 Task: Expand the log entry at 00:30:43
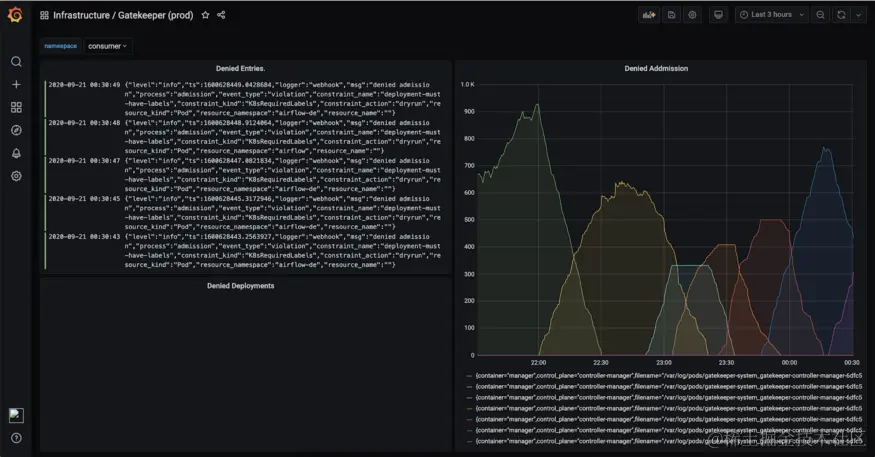[244, 251]
